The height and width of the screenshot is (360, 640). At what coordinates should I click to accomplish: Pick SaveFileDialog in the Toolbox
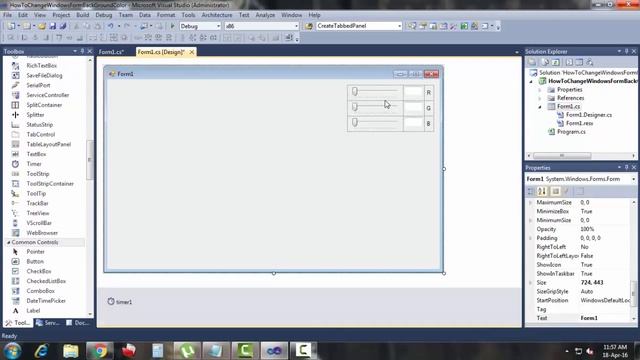pos(44,76)
